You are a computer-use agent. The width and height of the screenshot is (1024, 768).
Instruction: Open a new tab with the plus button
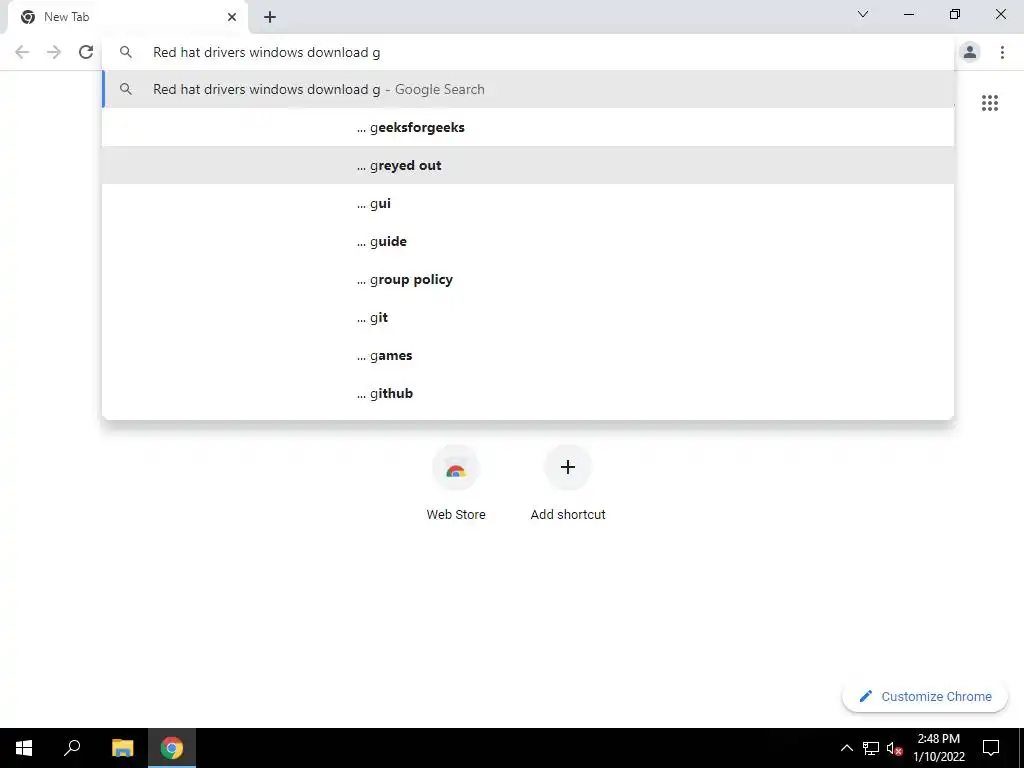270,17
